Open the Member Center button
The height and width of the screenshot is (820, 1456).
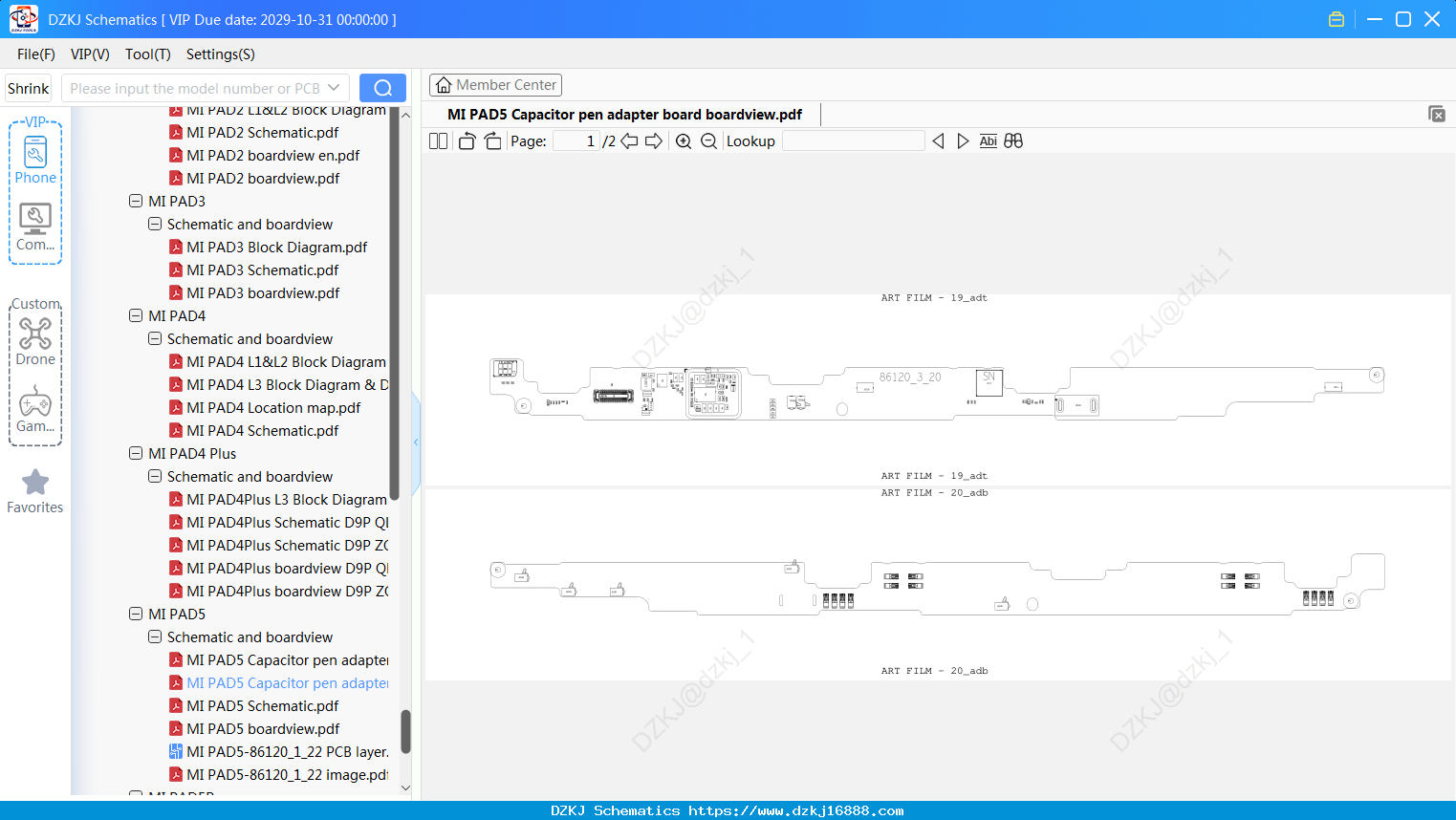point(495,85)
